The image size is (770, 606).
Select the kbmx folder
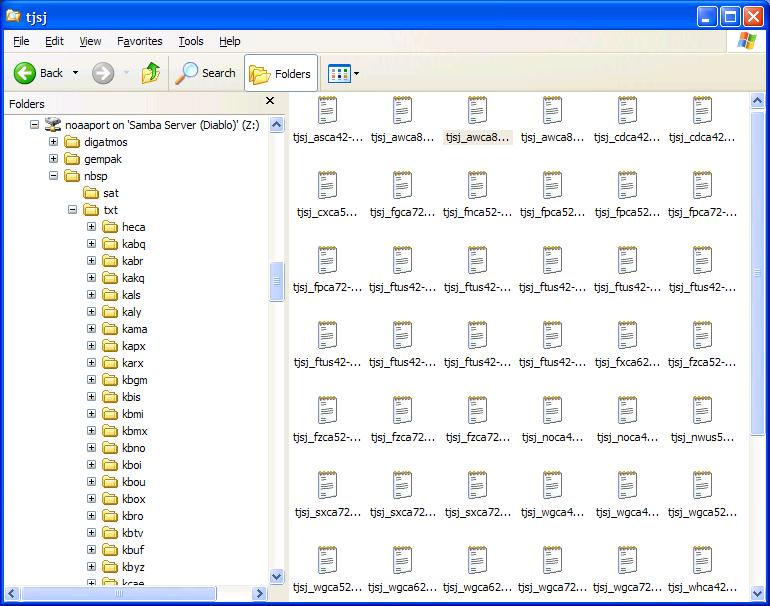point(125,431)
